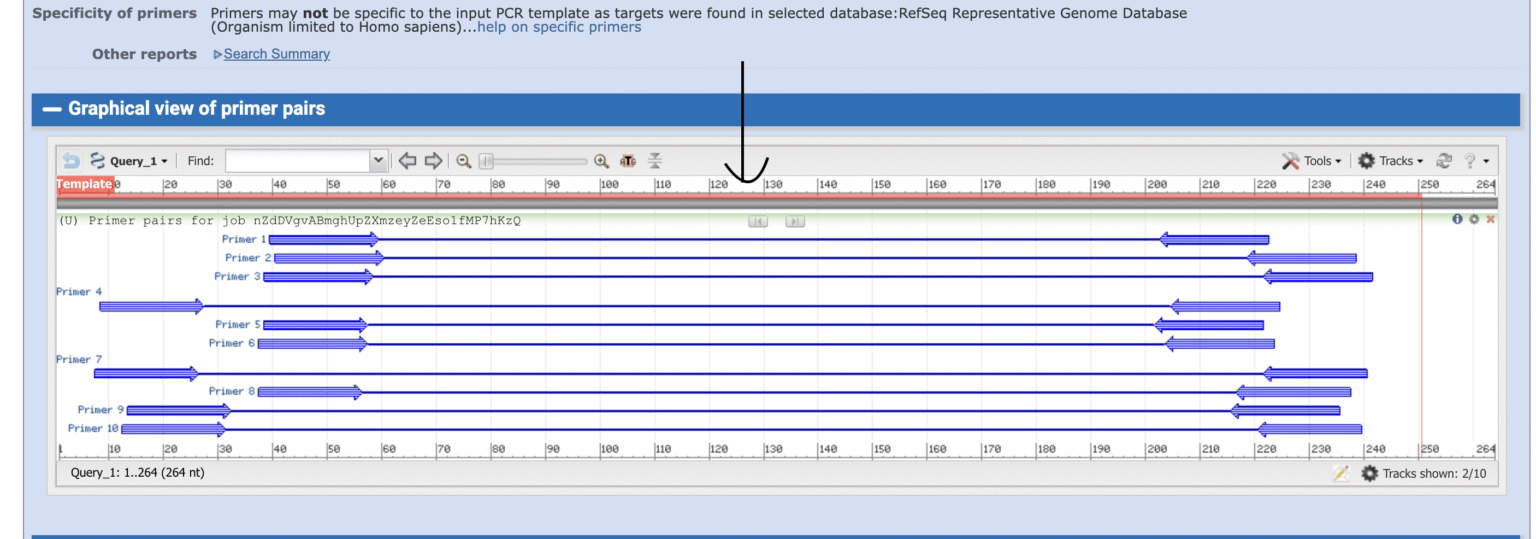Image resolution: width=1536 pixels, height=539 pixels.
Task: Click the Primer 10 forward arrow
Action: pyautogui.click(x=174, y=430)
